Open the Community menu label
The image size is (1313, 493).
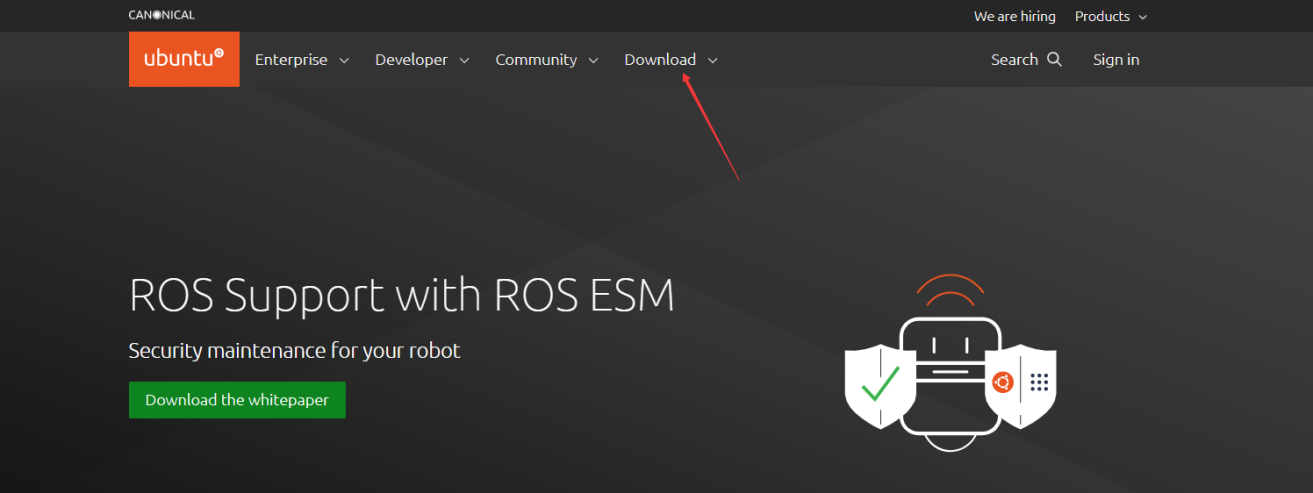536,60
